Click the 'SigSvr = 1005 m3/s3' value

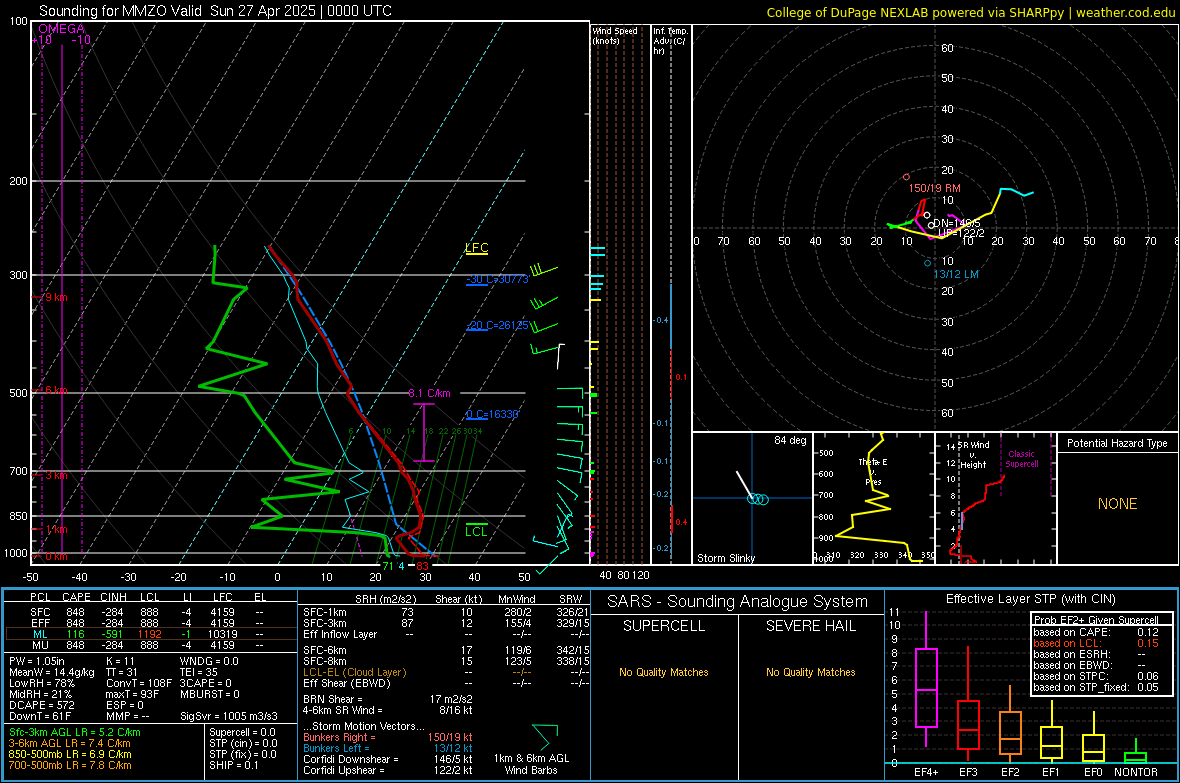tap(229, 716)
